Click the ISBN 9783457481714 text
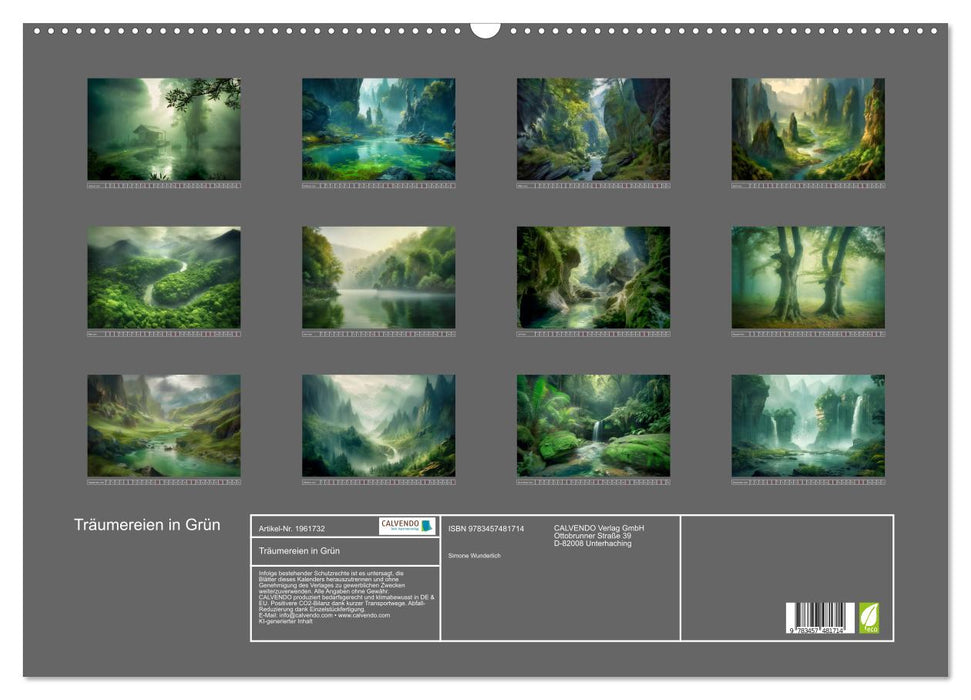Viewport: 971px width, 700px height. pos(486,528)
